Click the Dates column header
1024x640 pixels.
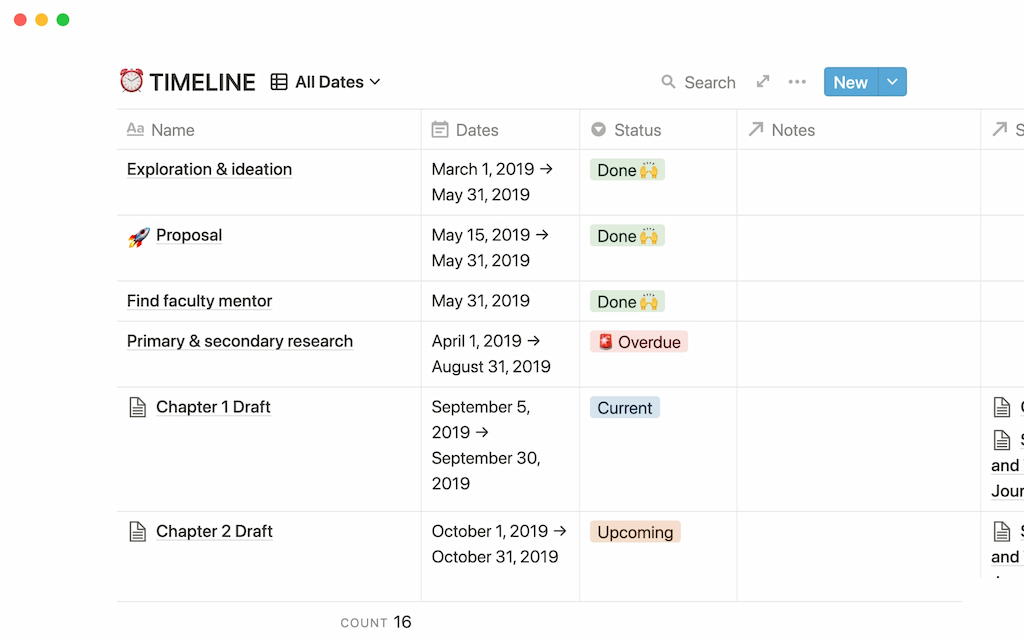pyautogui.click(x=476, y=129)
